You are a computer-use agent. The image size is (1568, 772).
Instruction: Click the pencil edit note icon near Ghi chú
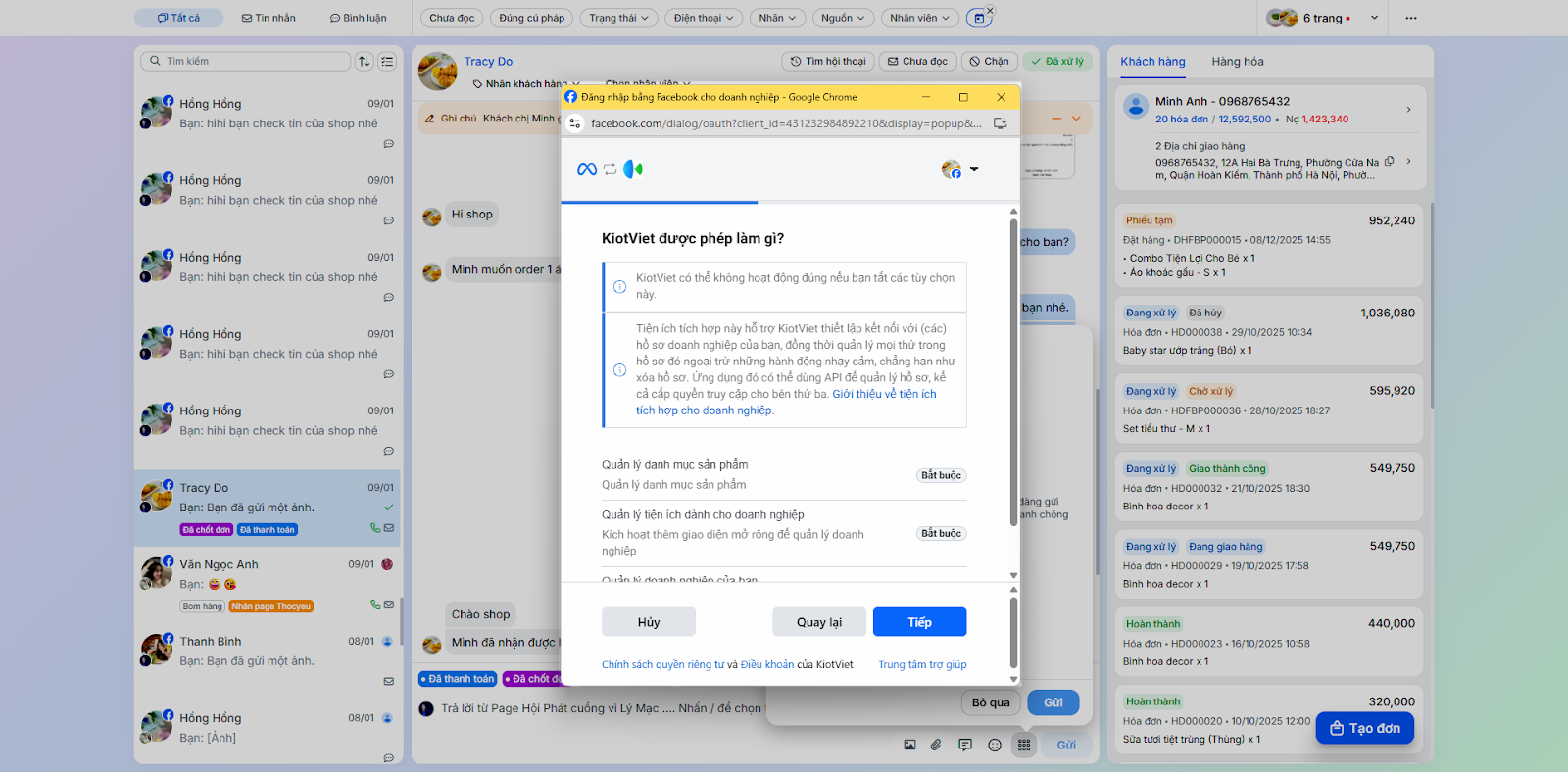coord(429,119)
